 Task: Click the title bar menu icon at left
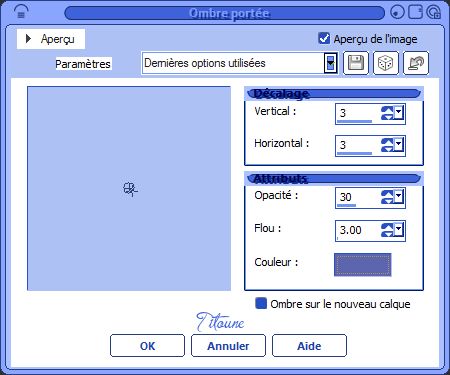click(21, 12)
